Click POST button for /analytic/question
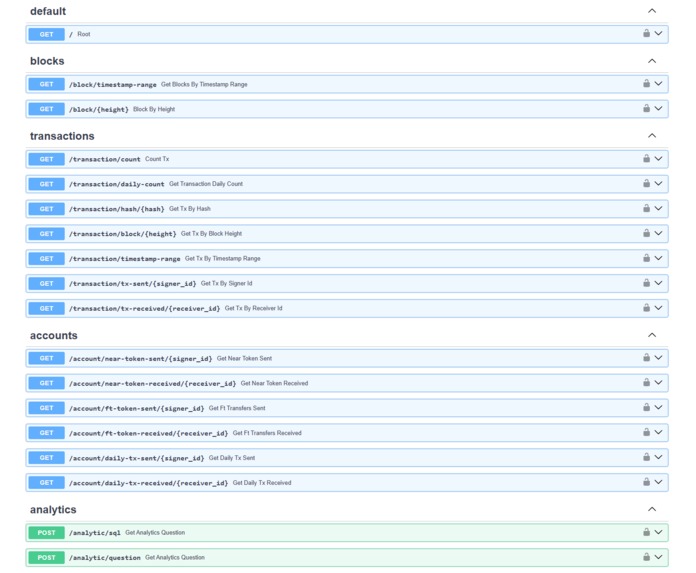Viewport: 696px width, 573px height. [x=47, y=557]
